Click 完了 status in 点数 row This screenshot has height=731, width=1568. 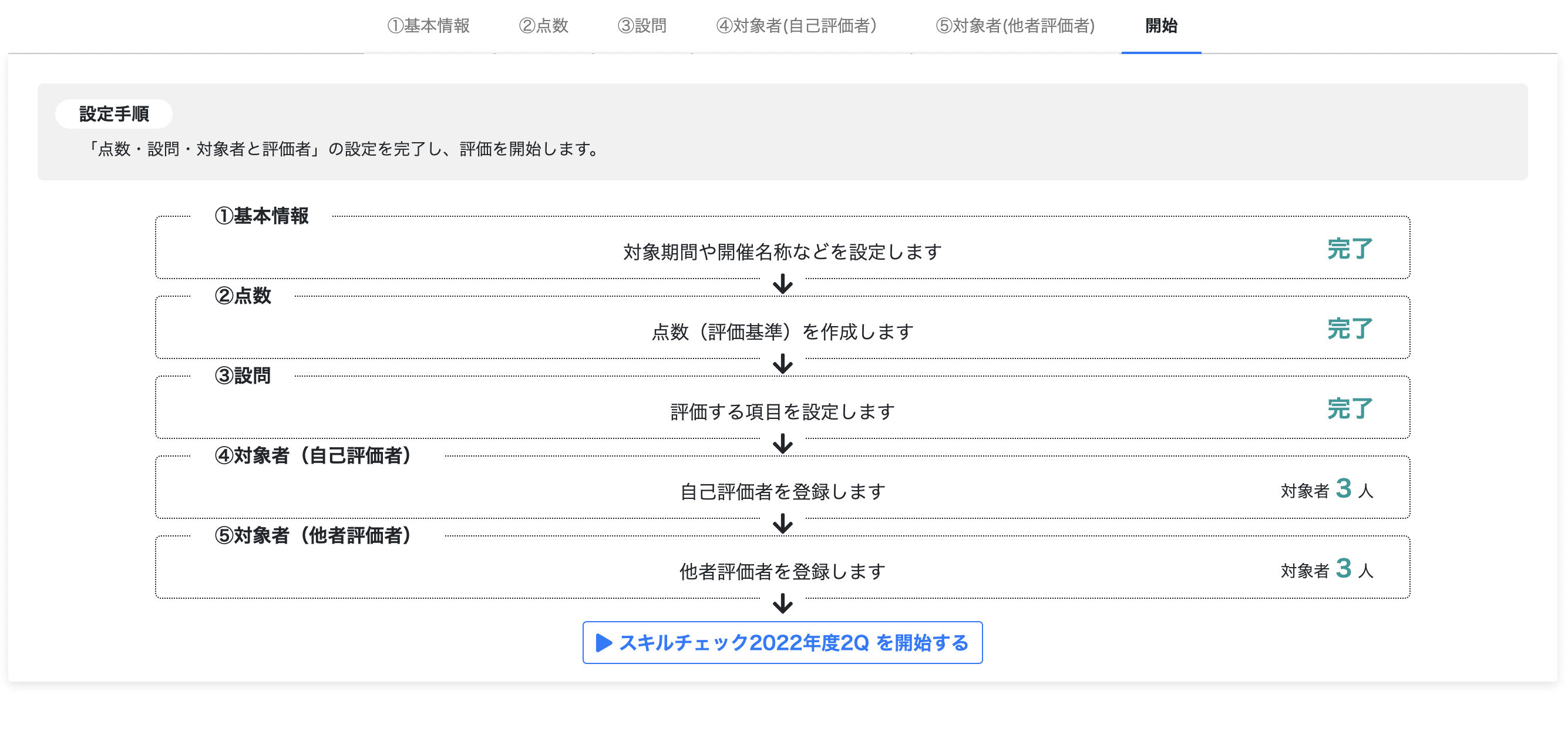pyautogui.click(x=1350, y=329)
